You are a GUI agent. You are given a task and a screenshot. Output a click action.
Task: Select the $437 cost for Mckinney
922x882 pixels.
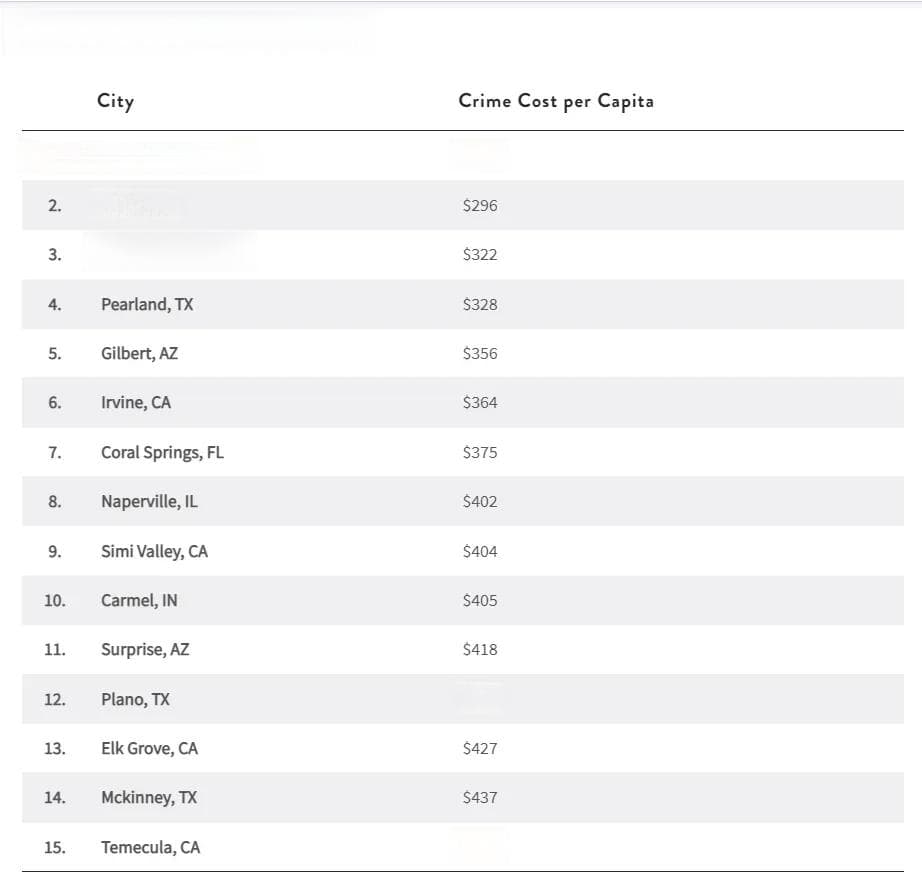click(480, 798)
